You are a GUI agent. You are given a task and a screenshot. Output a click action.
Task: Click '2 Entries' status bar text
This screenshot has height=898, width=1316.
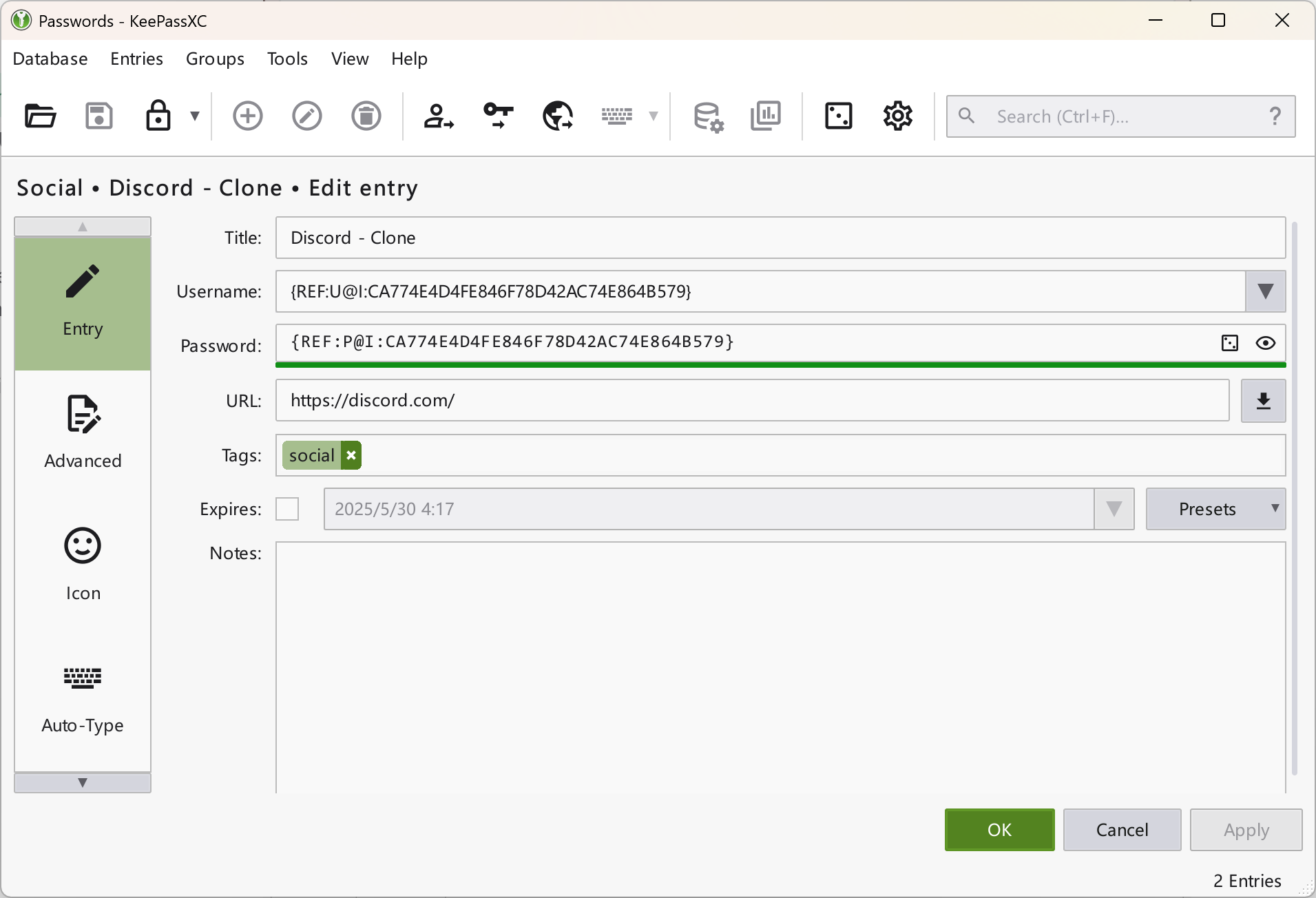click(x=1247, y=881)
